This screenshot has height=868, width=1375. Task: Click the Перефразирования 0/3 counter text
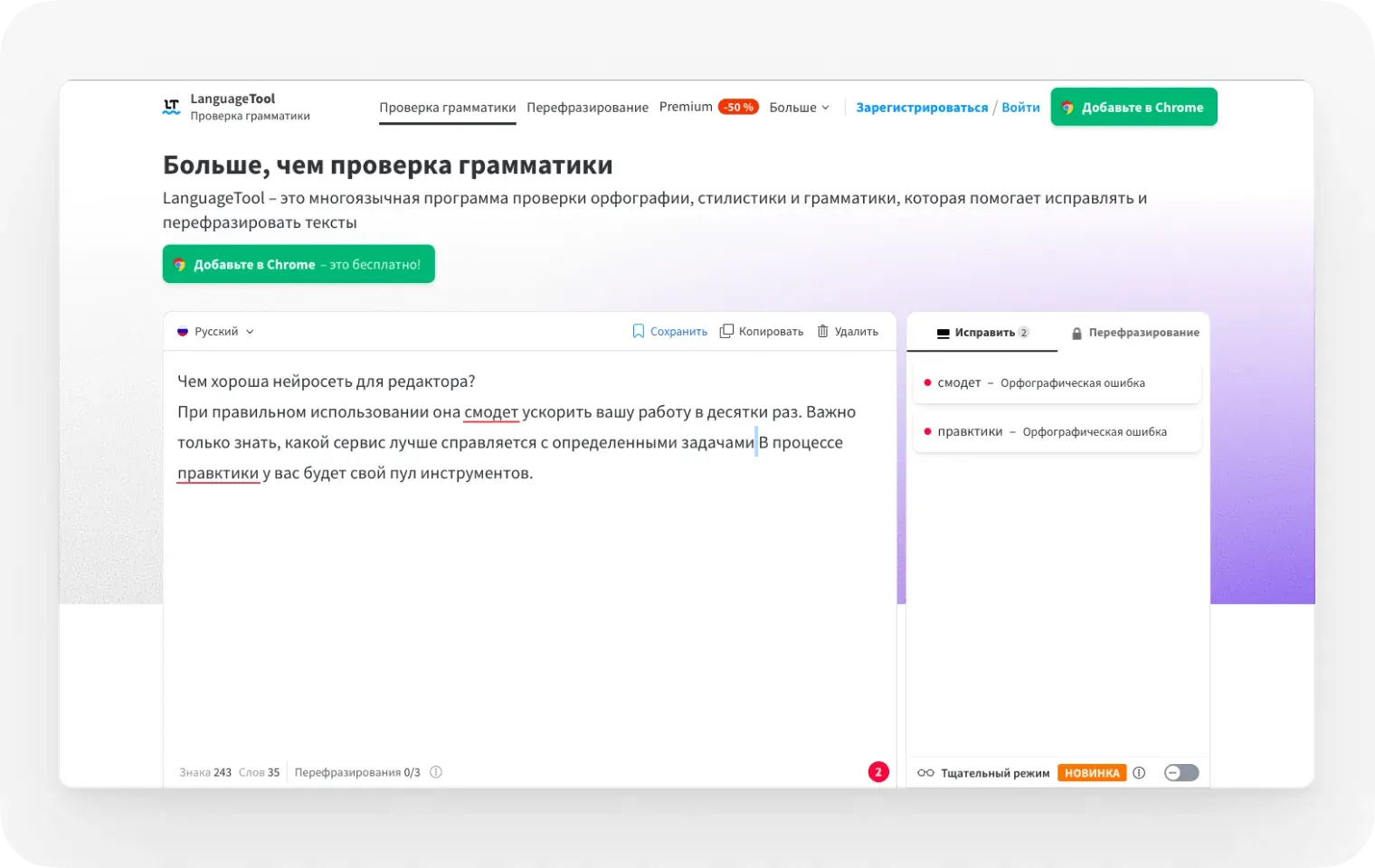[x=357, y=773]
